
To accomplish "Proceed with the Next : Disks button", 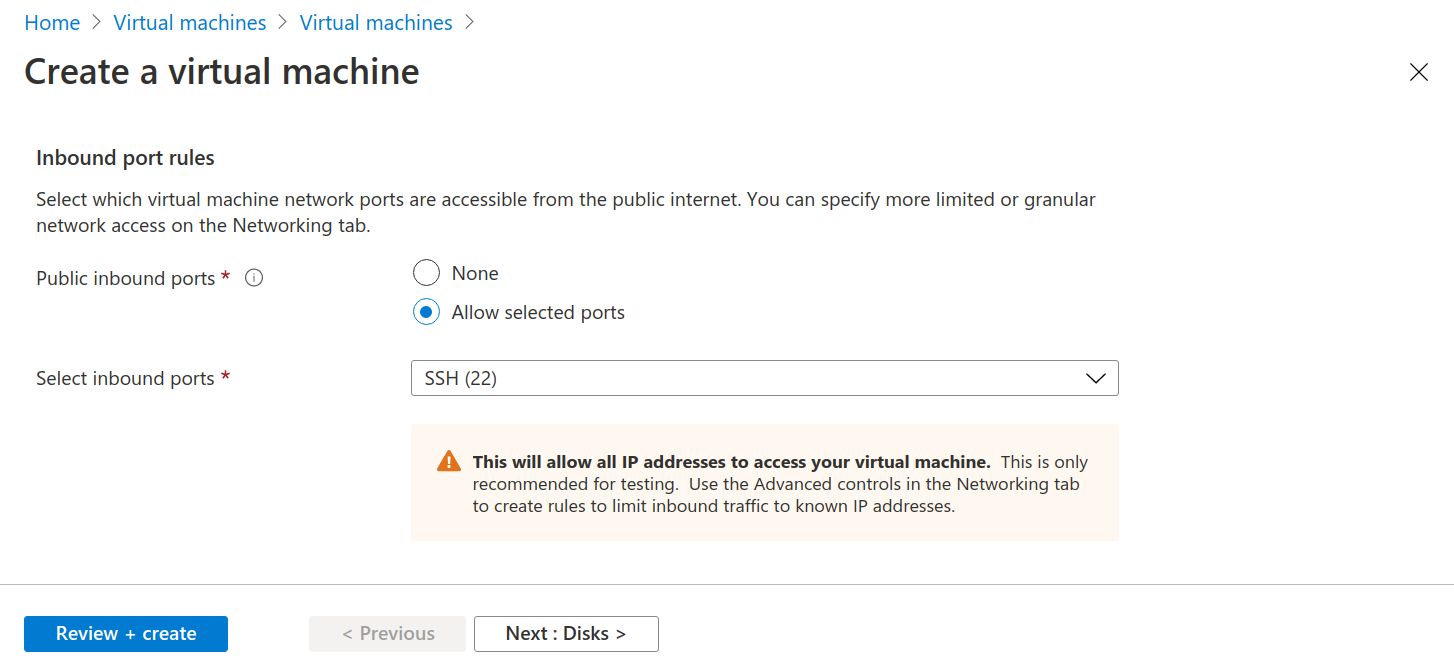I will [x=566, y=633].
